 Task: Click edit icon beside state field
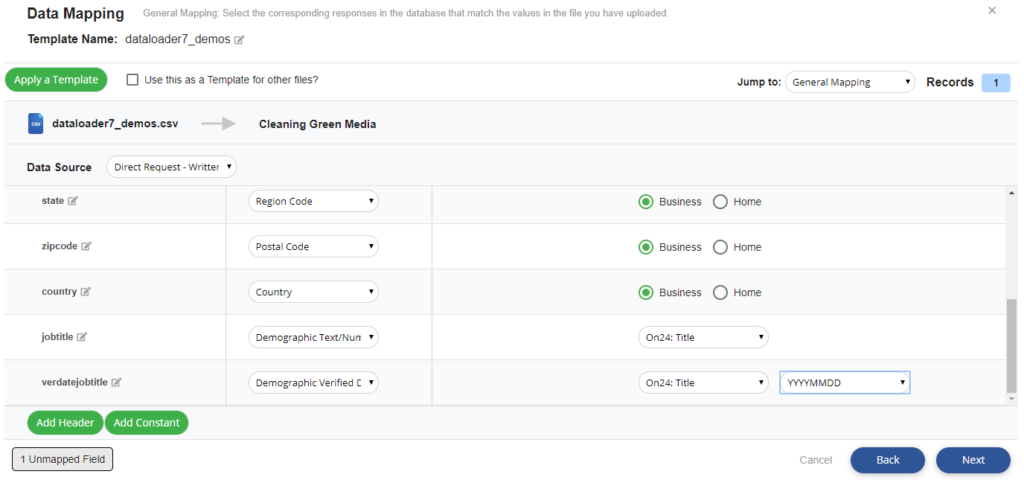[73, 201]
